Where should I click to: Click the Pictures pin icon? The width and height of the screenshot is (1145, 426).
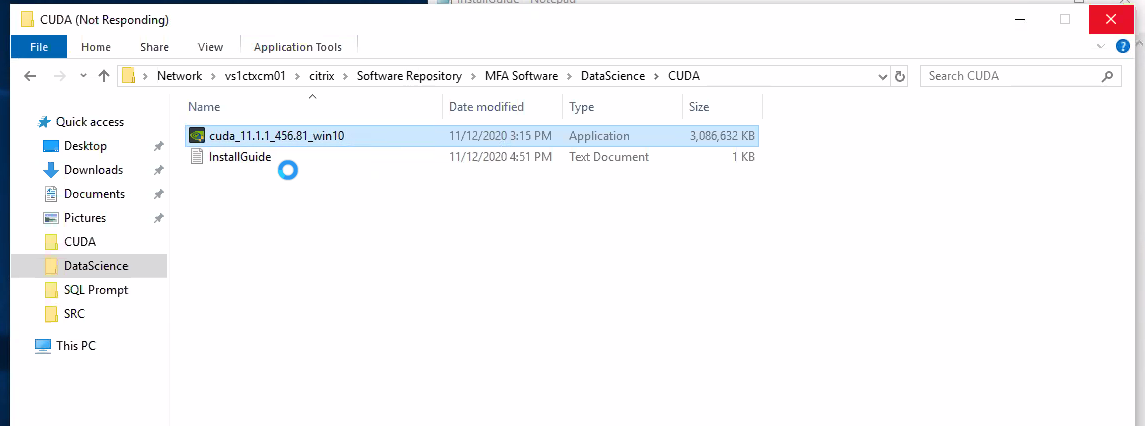pyautogui.click(x=158, y=218)
